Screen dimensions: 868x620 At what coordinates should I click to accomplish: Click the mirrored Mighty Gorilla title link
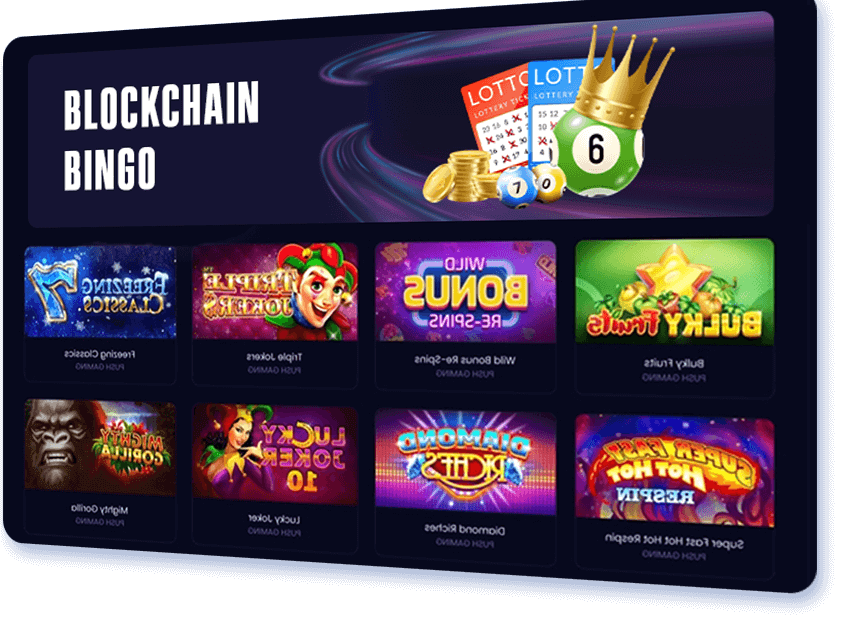(x=100, y=509)
